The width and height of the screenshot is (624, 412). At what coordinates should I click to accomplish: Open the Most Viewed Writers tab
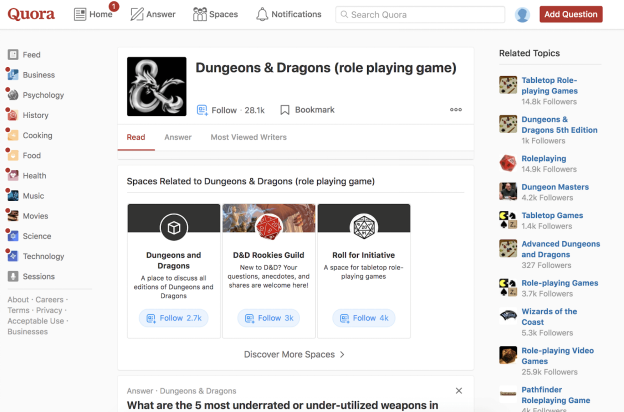click(248, 137)
